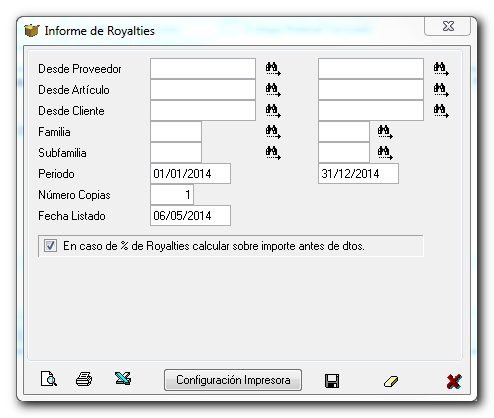
Task: Click the first Familia binoculars search icon
Action: (273, 132)
